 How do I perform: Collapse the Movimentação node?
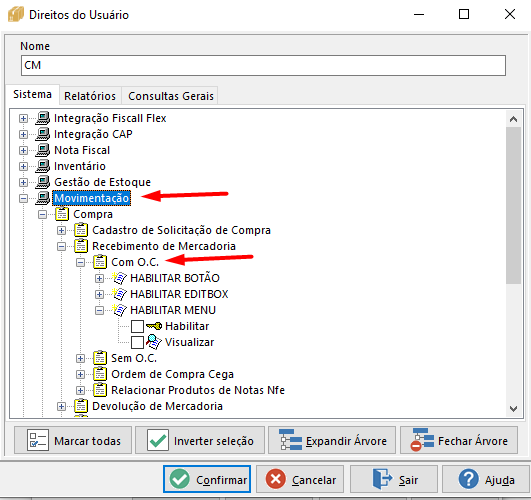23,199
